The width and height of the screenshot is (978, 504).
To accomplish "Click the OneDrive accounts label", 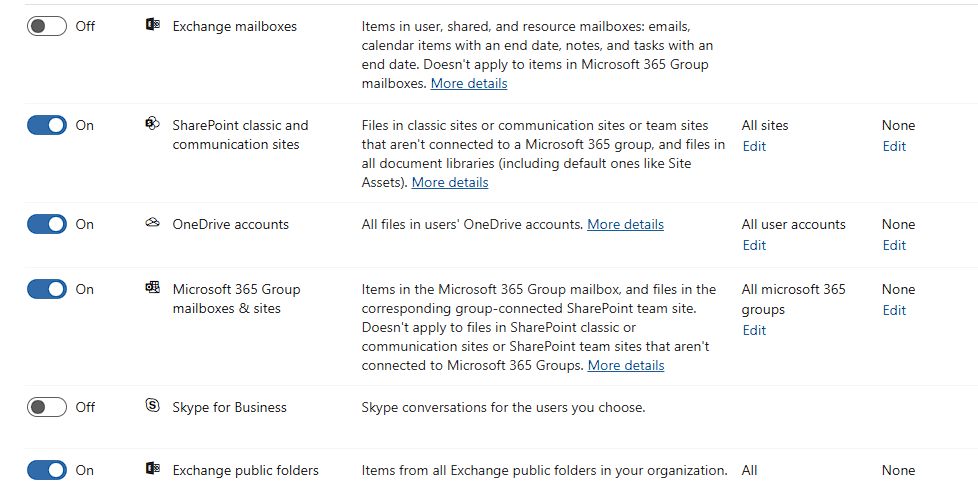I will pos(231,225).
